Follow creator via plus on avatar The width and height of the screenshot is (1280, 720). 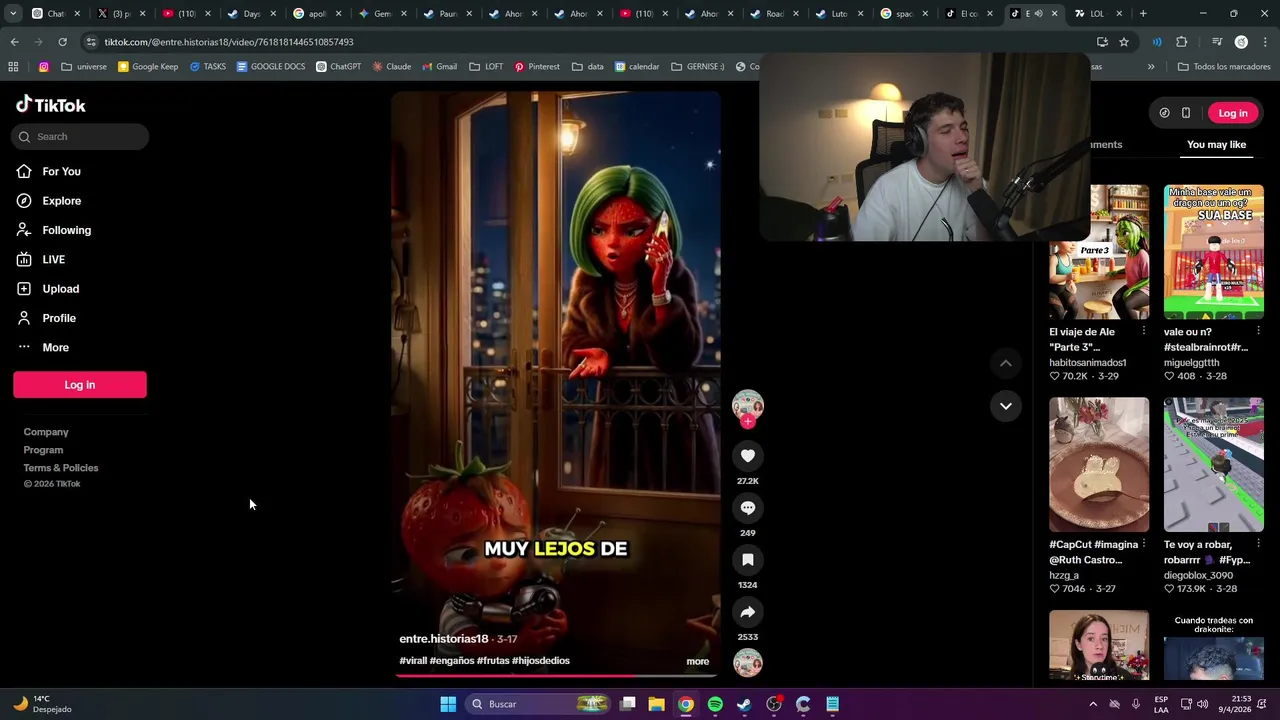click(x=748, y=421)
